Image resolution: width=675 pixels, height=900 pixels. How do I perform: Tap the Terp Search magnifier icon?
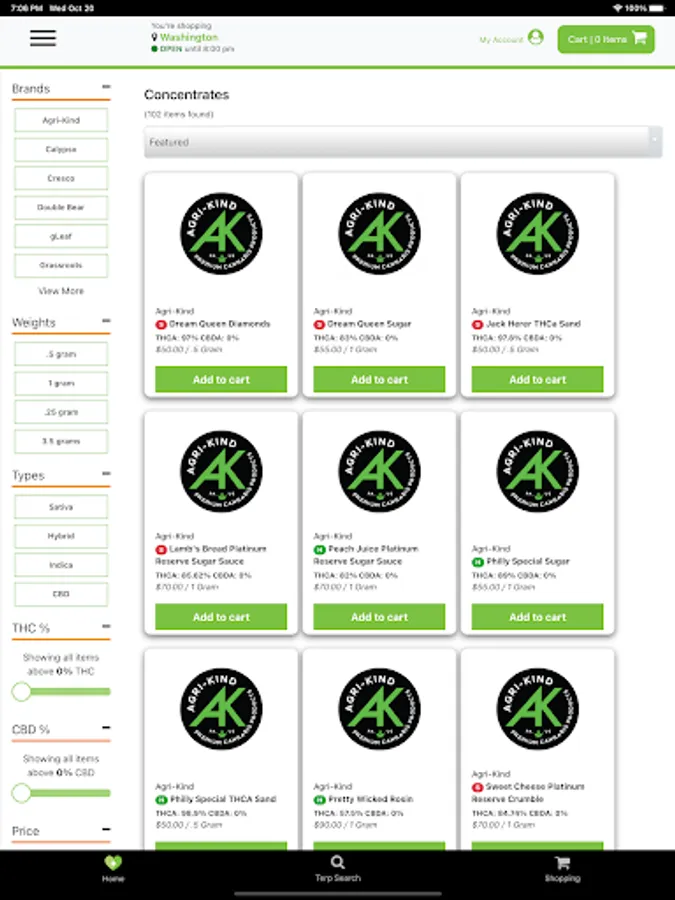click(338, 862)
